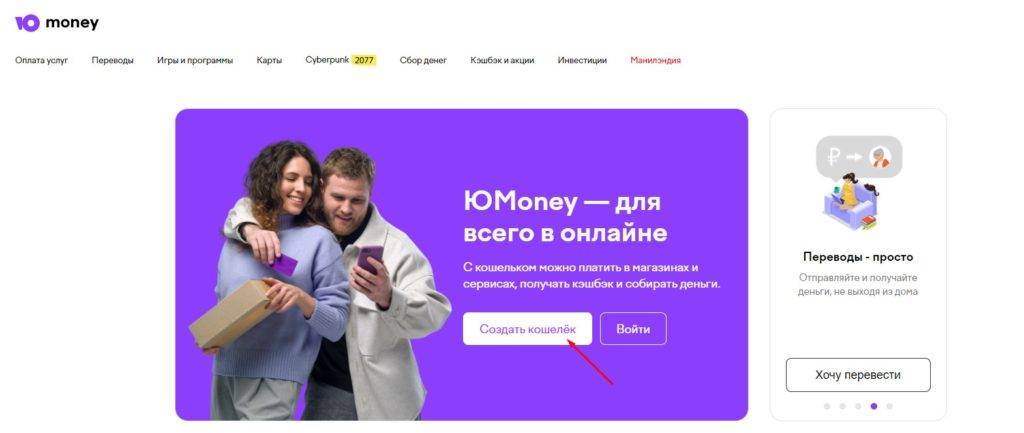The image size is (1024, 433).
Task: Click the Войти button
Action: click(x=633, y=329)
